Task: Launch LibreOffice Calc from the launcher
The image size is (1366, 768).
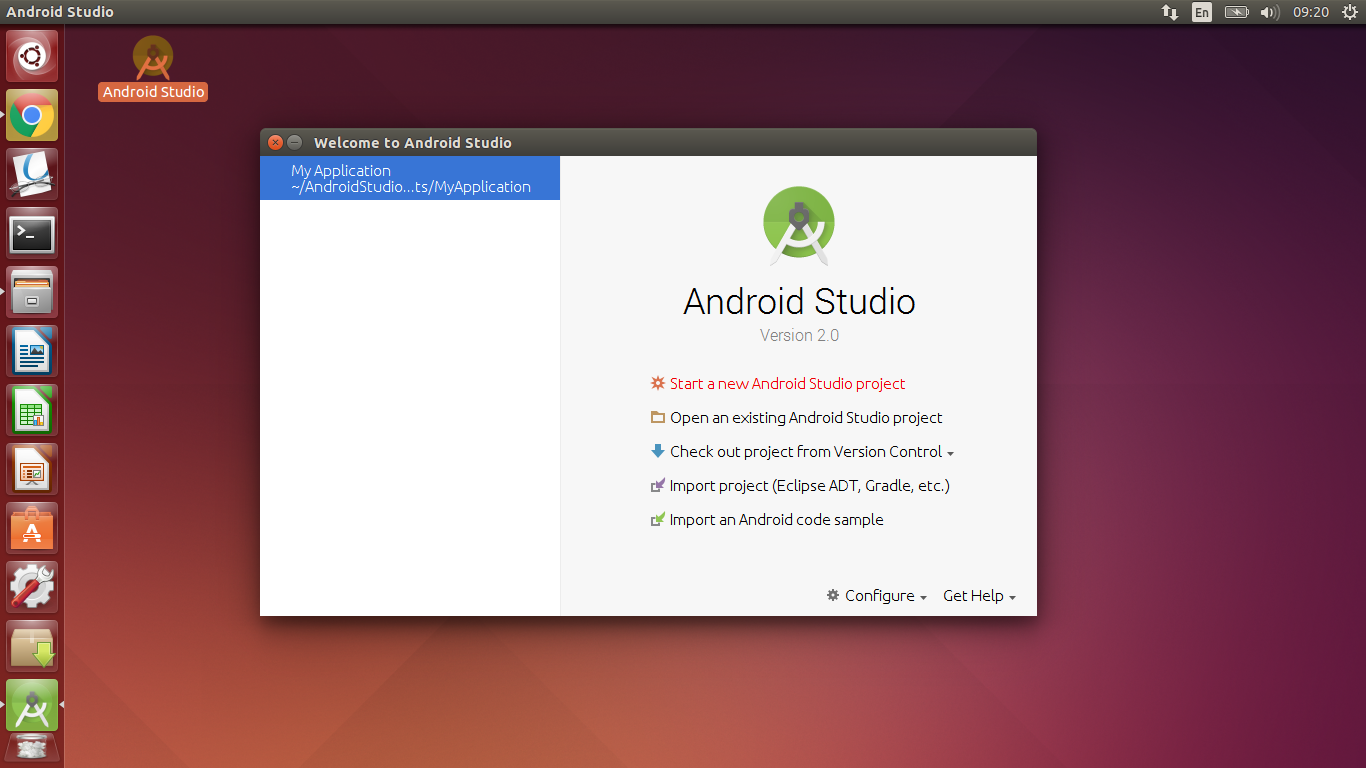Action: 32,411
